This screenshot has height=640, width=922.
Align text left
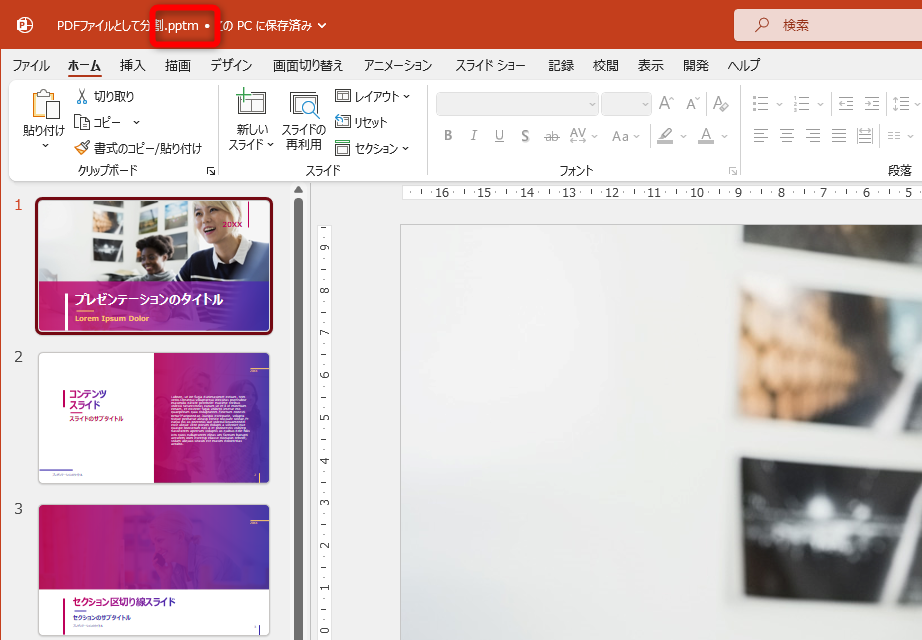click(x=761, y=136)
